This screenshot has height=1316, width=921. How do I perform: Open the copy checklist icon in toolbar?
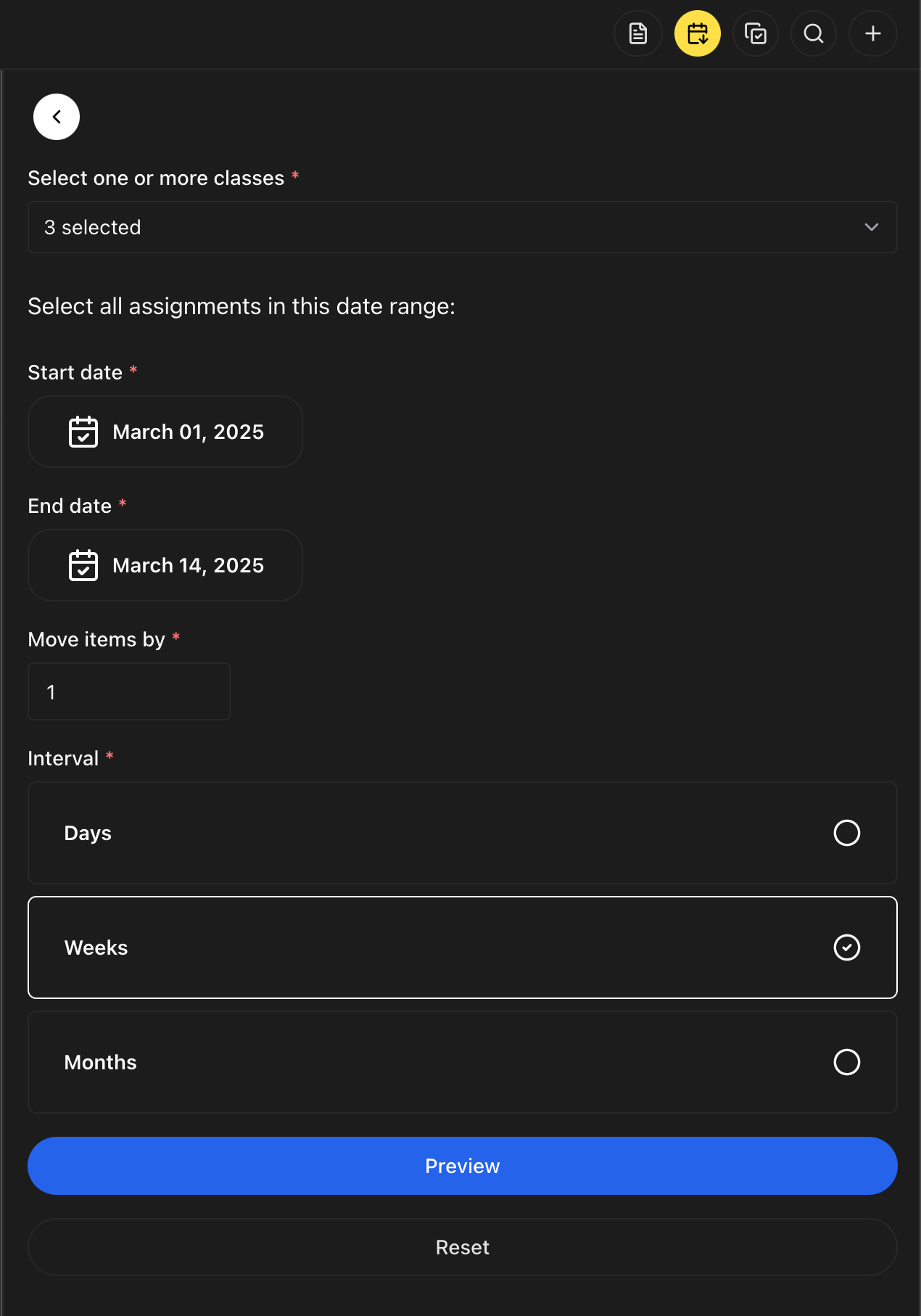[x=756, y=33]
